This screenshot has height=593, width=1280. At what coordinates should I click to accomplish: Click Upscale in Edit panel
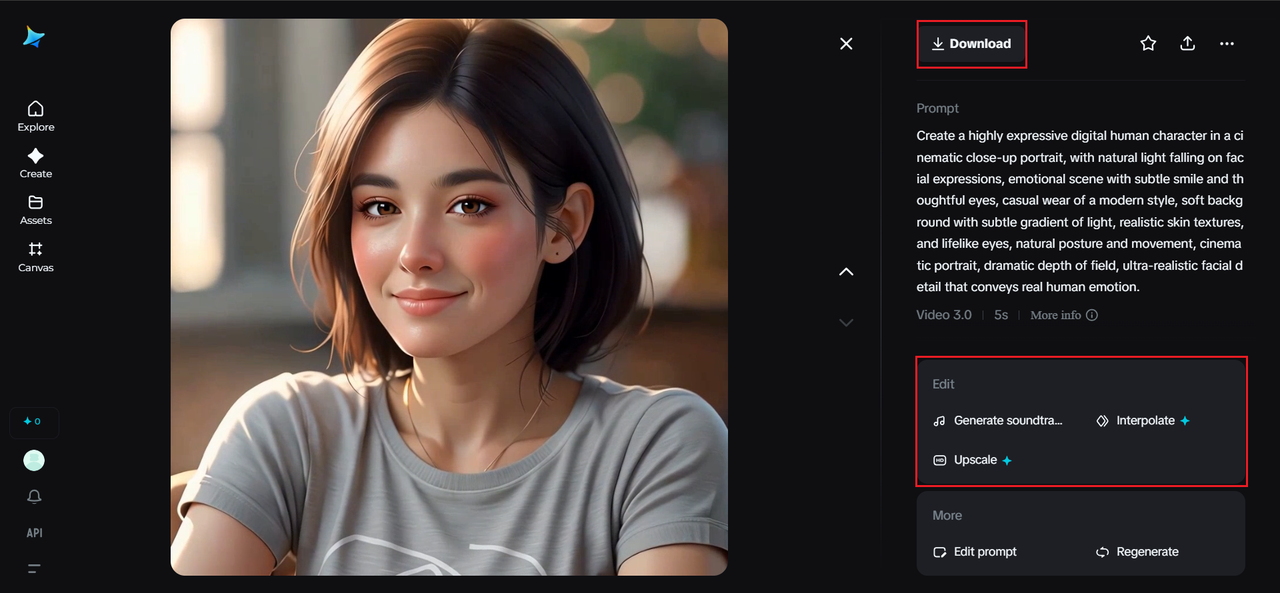(973, 460)
